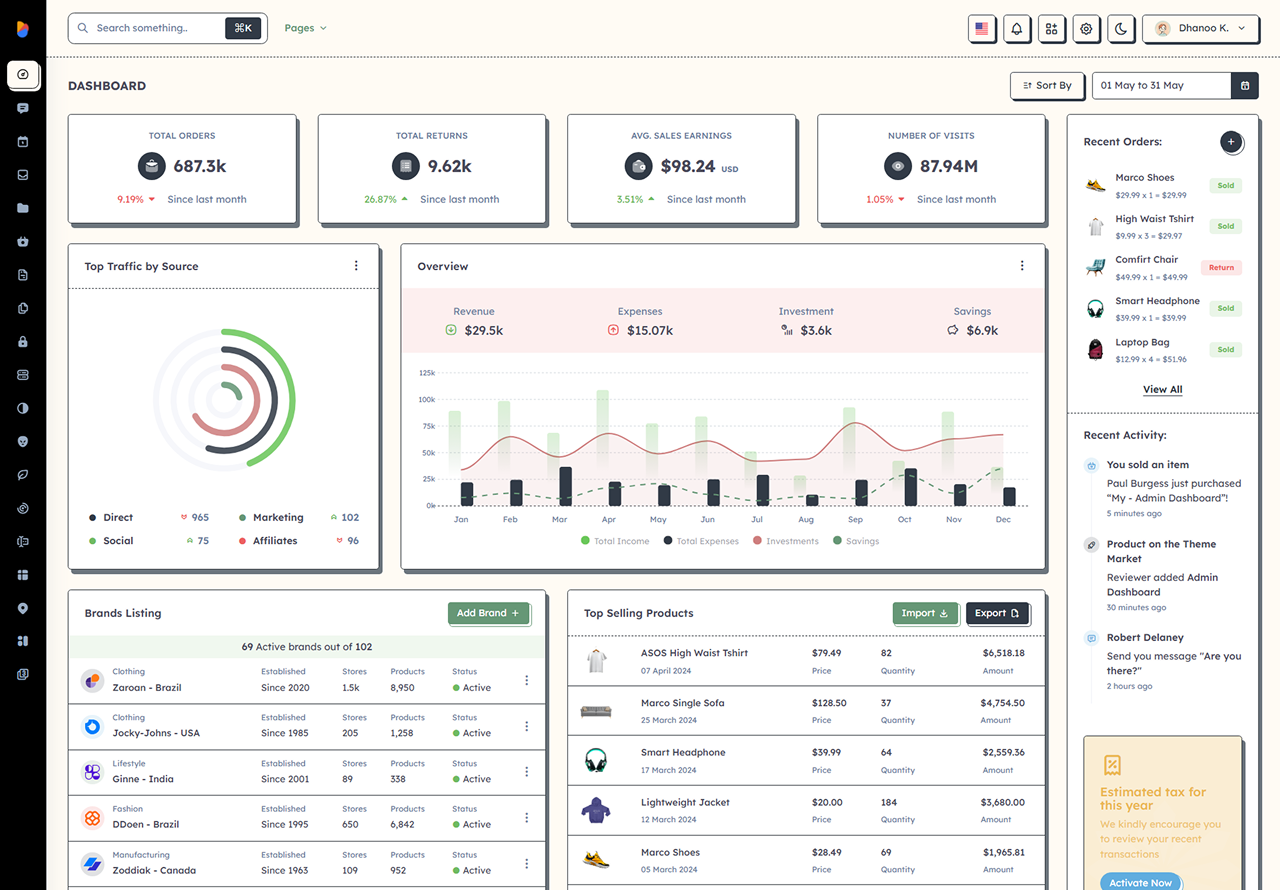Expand the Pages dropdown menu
The image size is (1280, 890).
(x=305, y=28)
